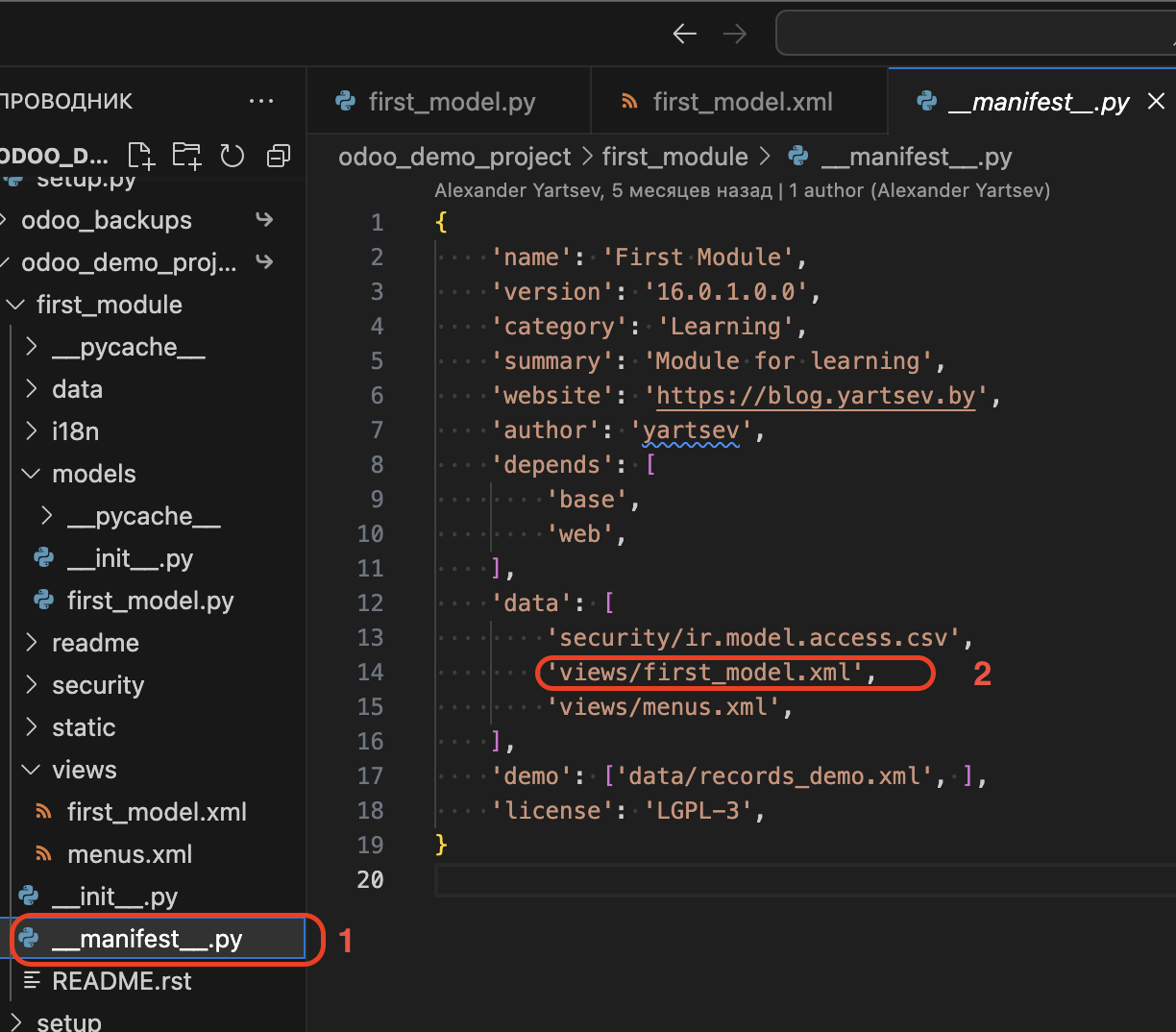Screen dimensions: 1176x1032
Task: Click the XML feed icon on first_model.xml tab
Action: [x=630, y=101]
